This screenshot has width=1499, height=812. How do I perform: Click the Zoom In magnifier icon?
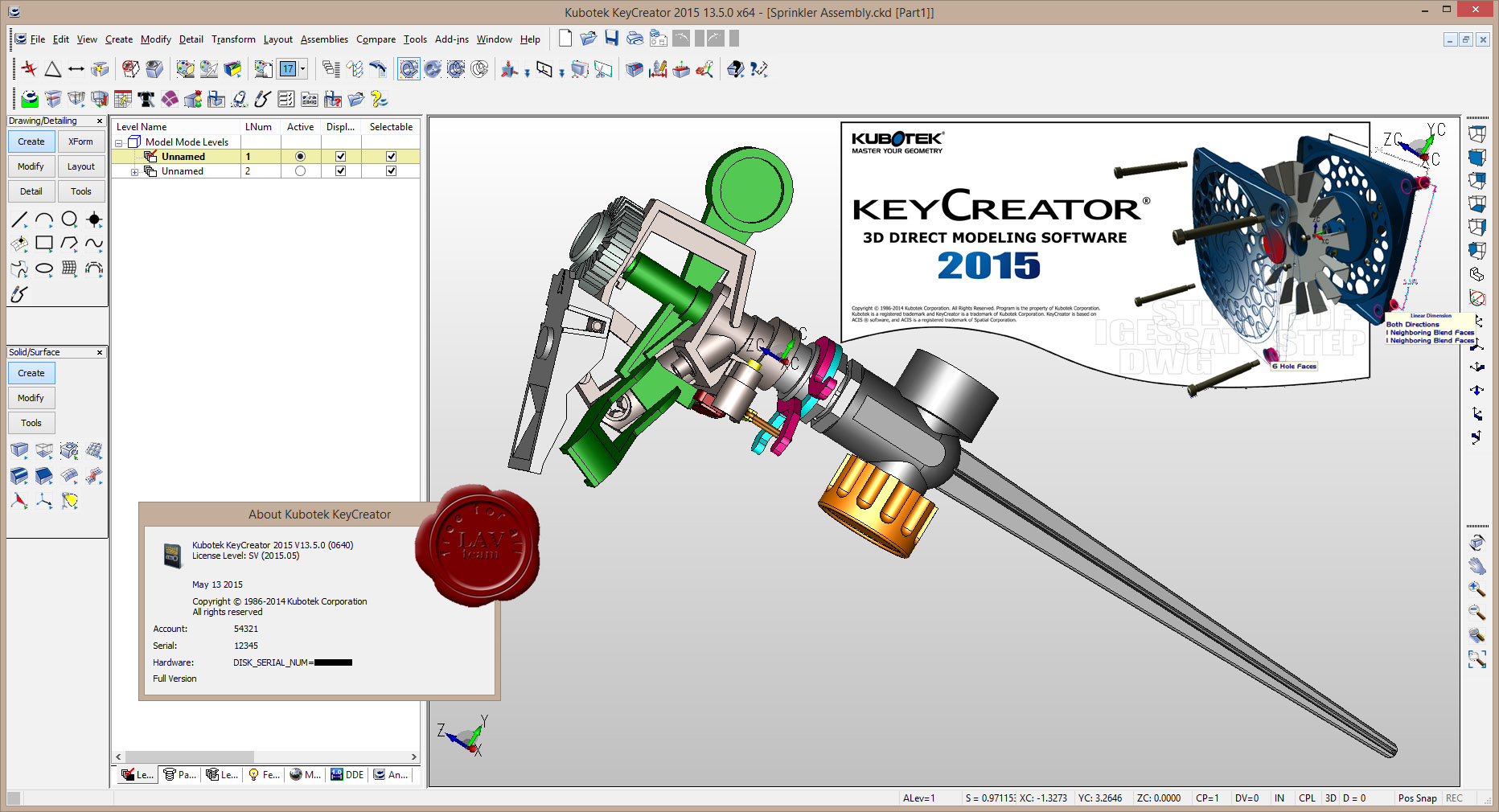1476,589
